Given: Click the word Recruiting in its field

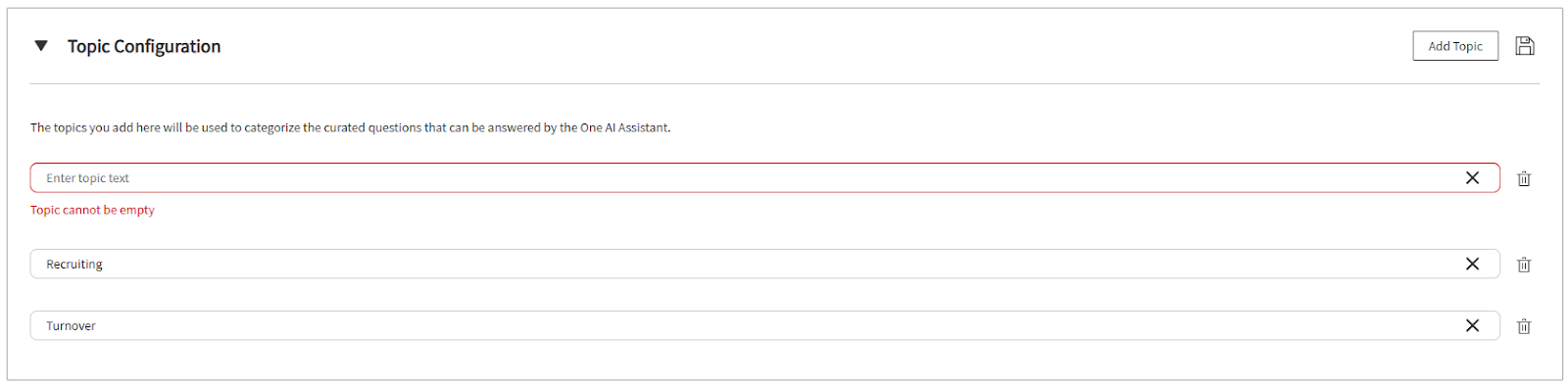Looking at the screenshot, I should (74, 265).
